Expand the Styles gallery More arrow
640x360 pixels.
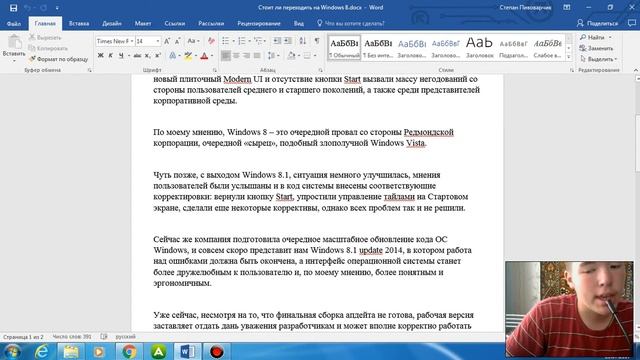point(569,58)
